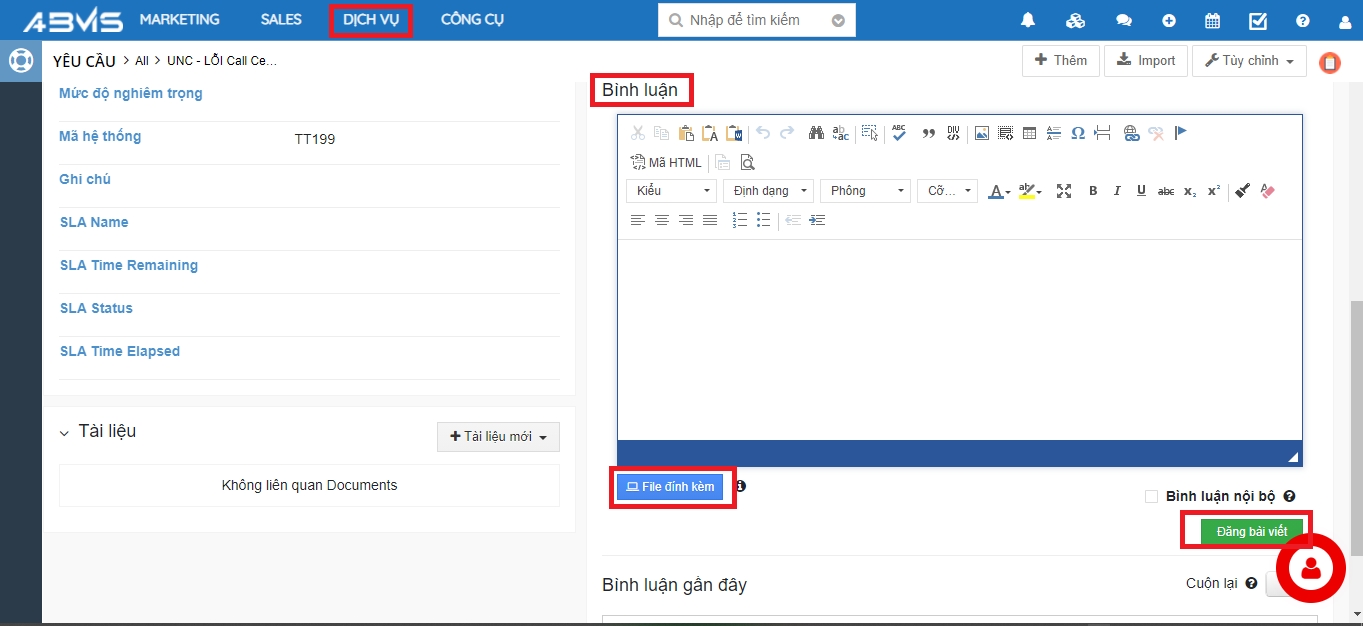Toggle underline formatting in editor
This screenshot has width=1363, height=626.
pyautogui.click(x=1141, y=191)
